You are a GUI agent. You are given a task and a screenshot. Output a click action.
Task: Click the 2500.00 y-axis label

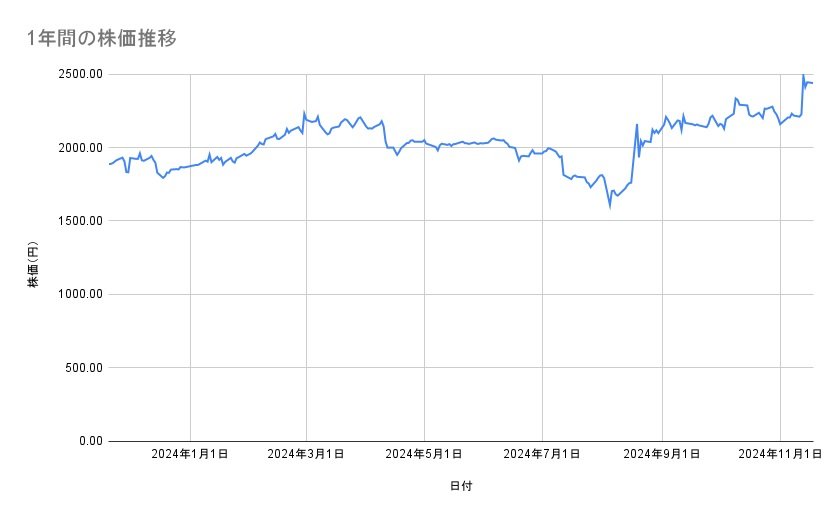click(77, 74)
